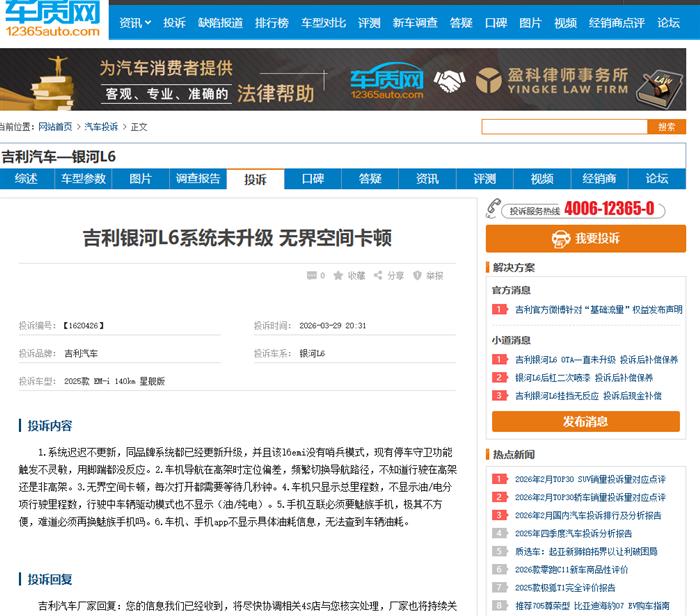
Task: Open 汽车投诉 breadcrumb link
Action: click(101, 127)
